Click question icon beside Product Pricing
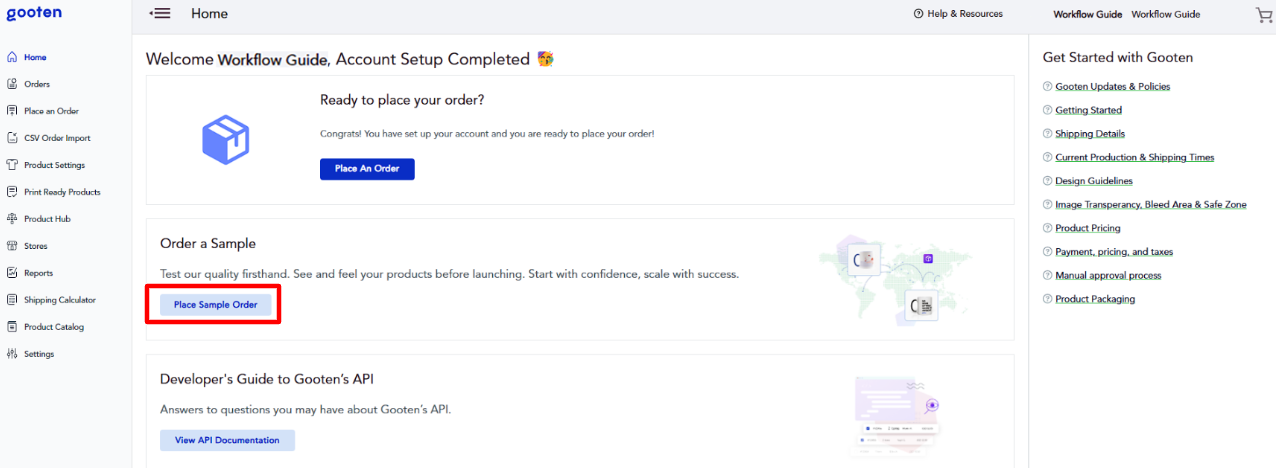 pos(1047,228)
